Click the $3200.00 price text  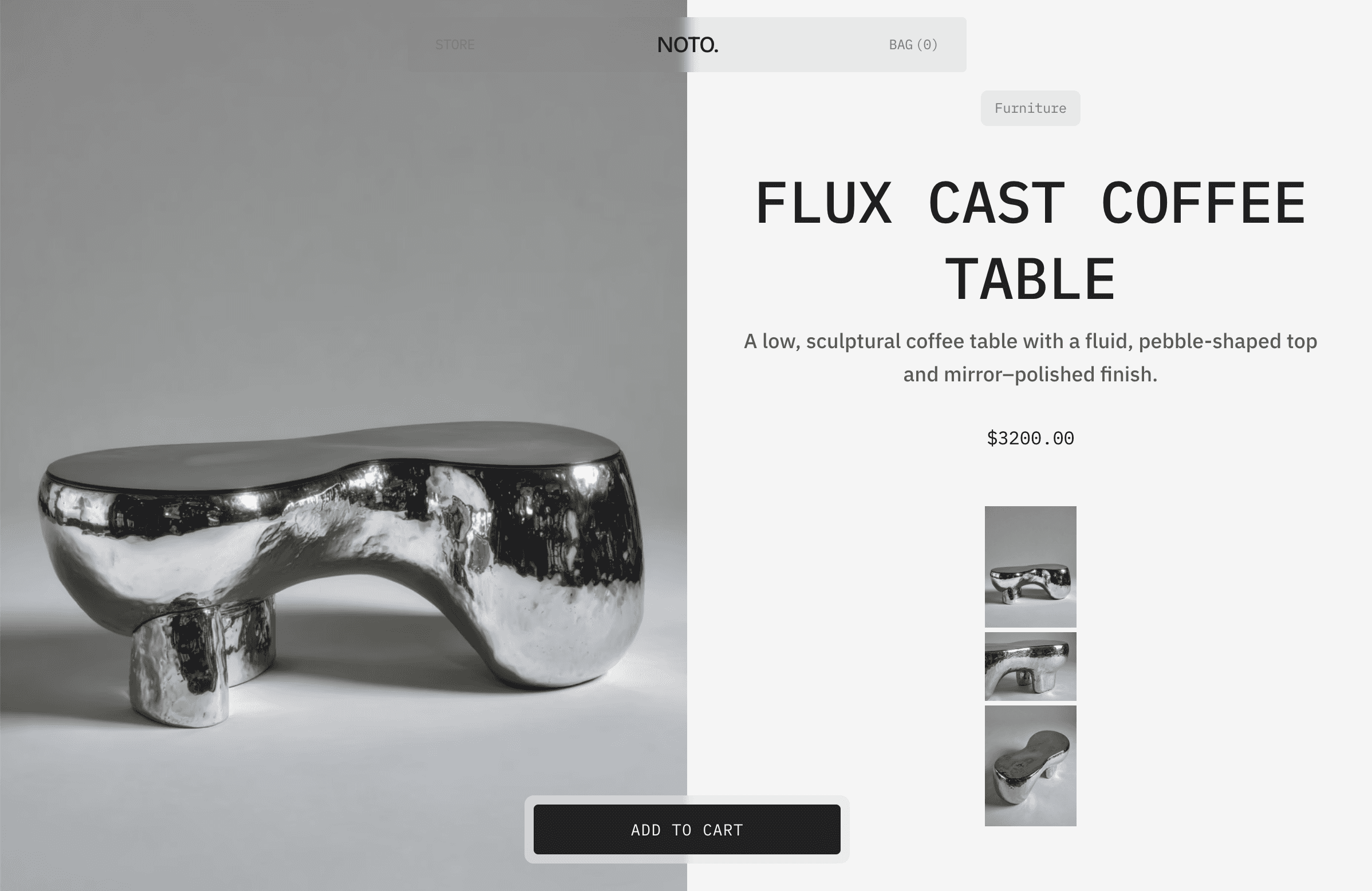click(1030, 438)
